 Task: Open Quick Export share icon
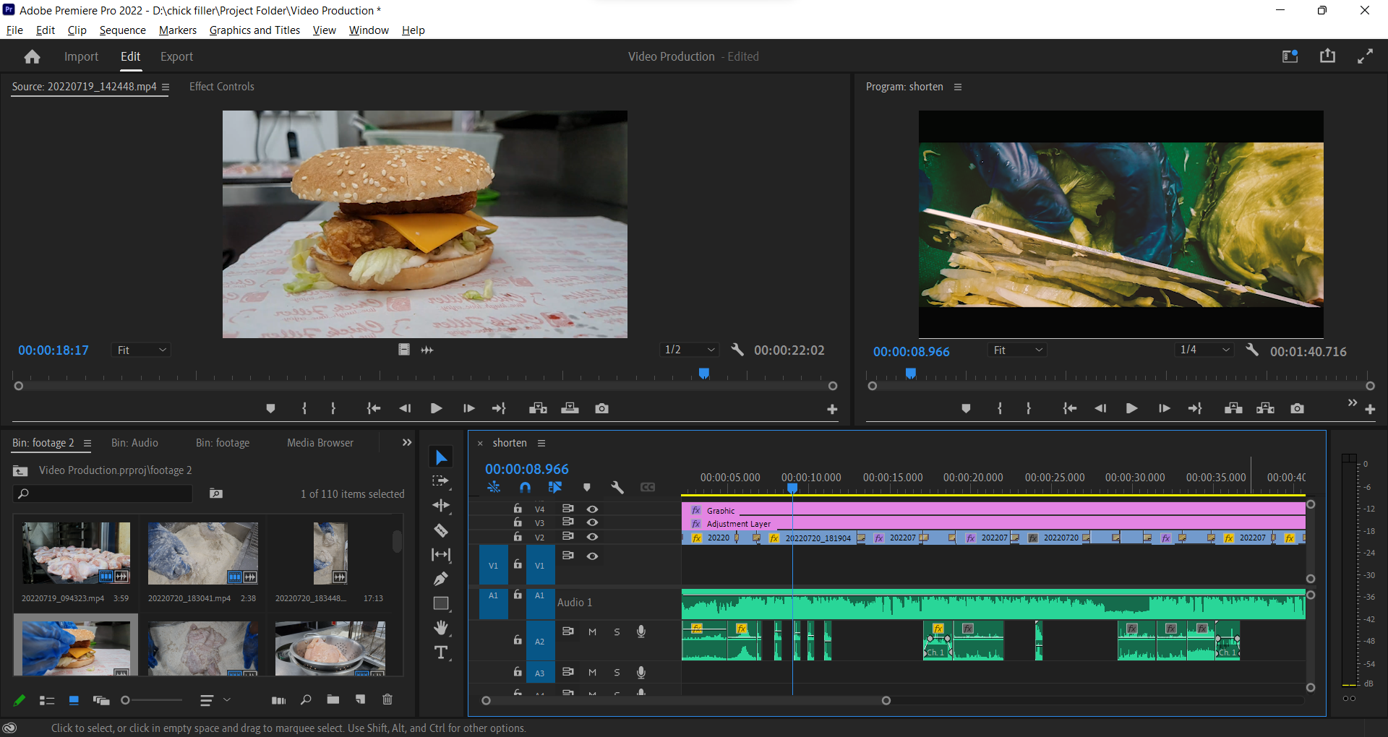[x=1327, y=56]
